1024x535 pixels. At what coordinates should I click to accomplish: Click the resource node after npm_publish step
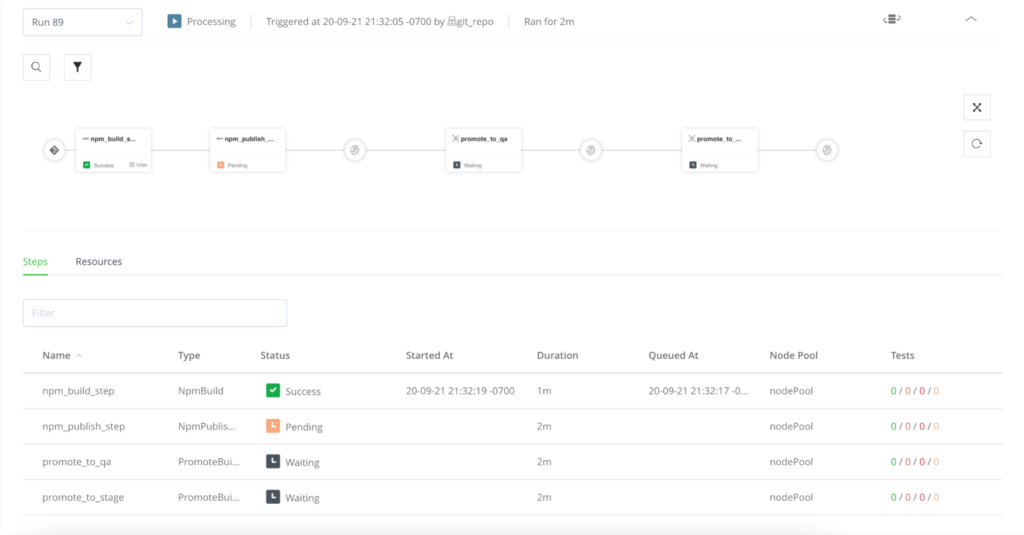click(354, 150)
